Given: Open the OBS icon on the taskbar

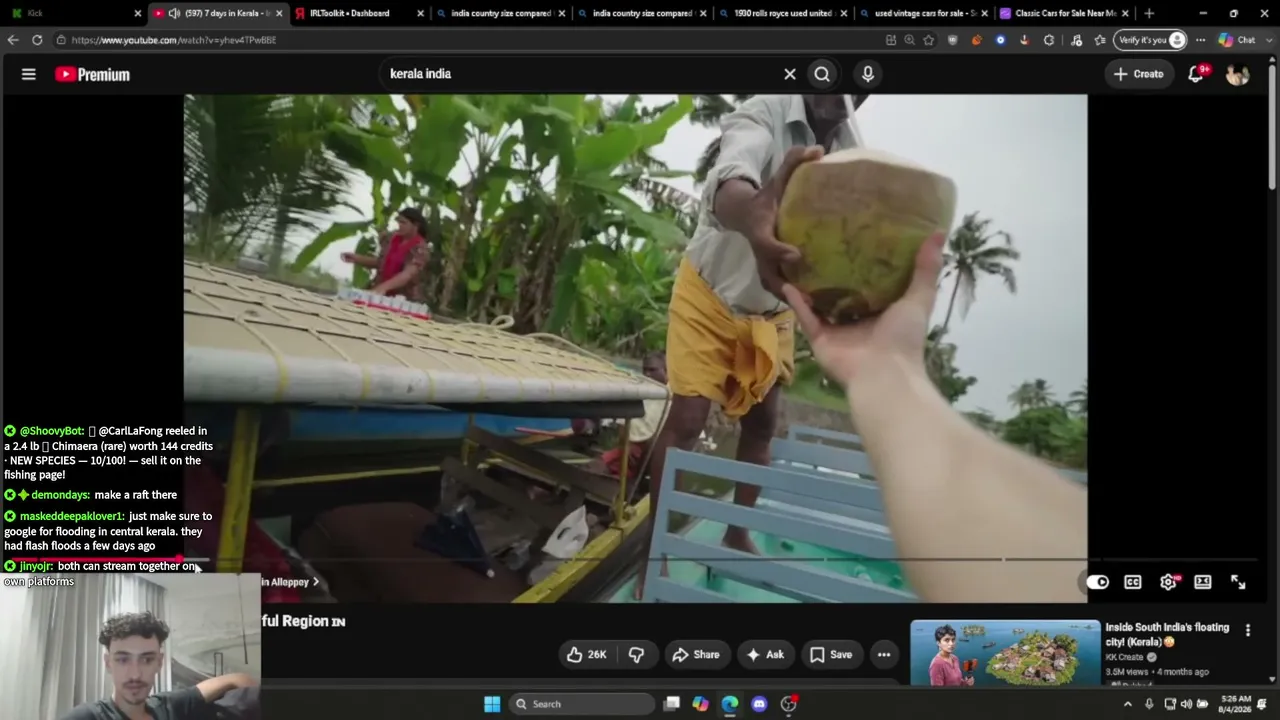Looking at the screenshot, I should click(788, 704).
